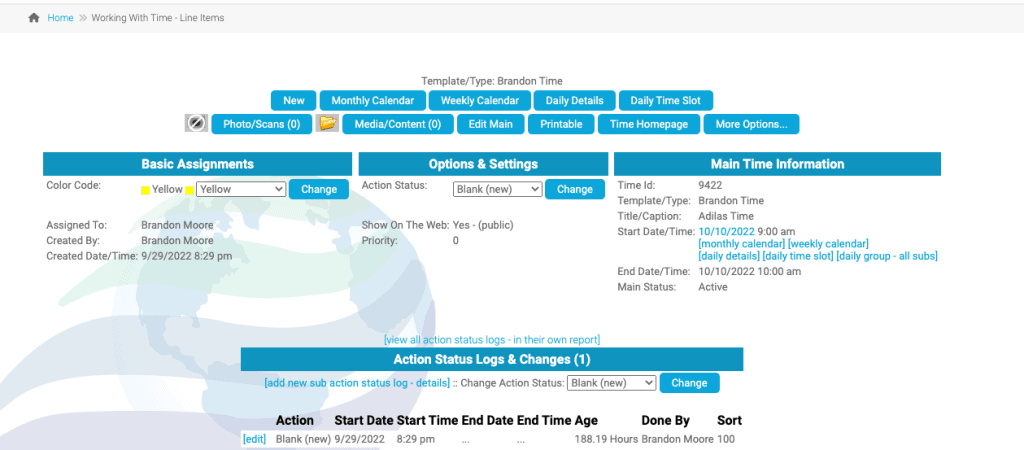Click Change button in Options & Settings
The height and width of the screenshot is (450, 1024).
click(x=575, y=189)
